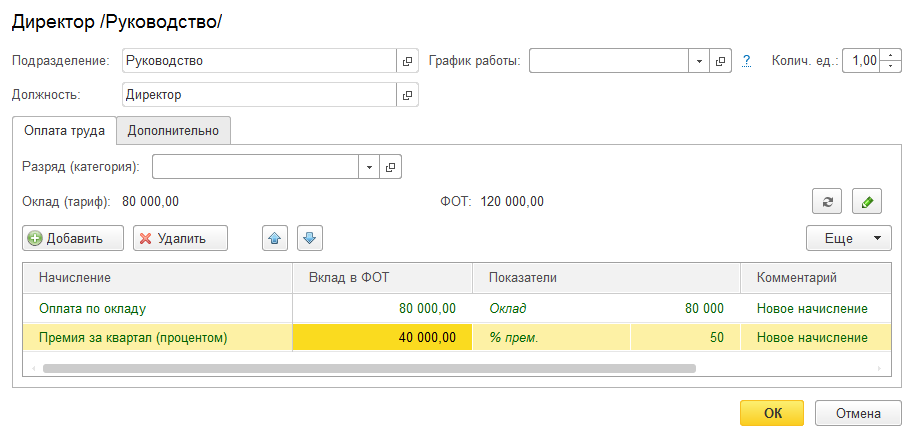Expand the Разряд (категория) dropdown list
Viewport: 919px width, 430px height.
pyautogui.click(x=369, y=166)
